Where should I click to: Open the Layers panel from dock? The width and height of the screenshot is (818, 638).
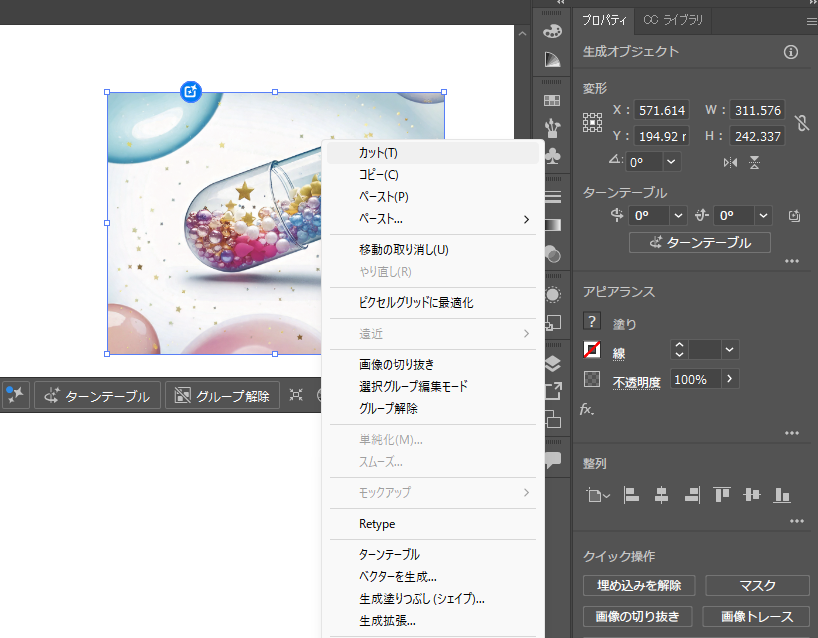(x=552, y=363)
